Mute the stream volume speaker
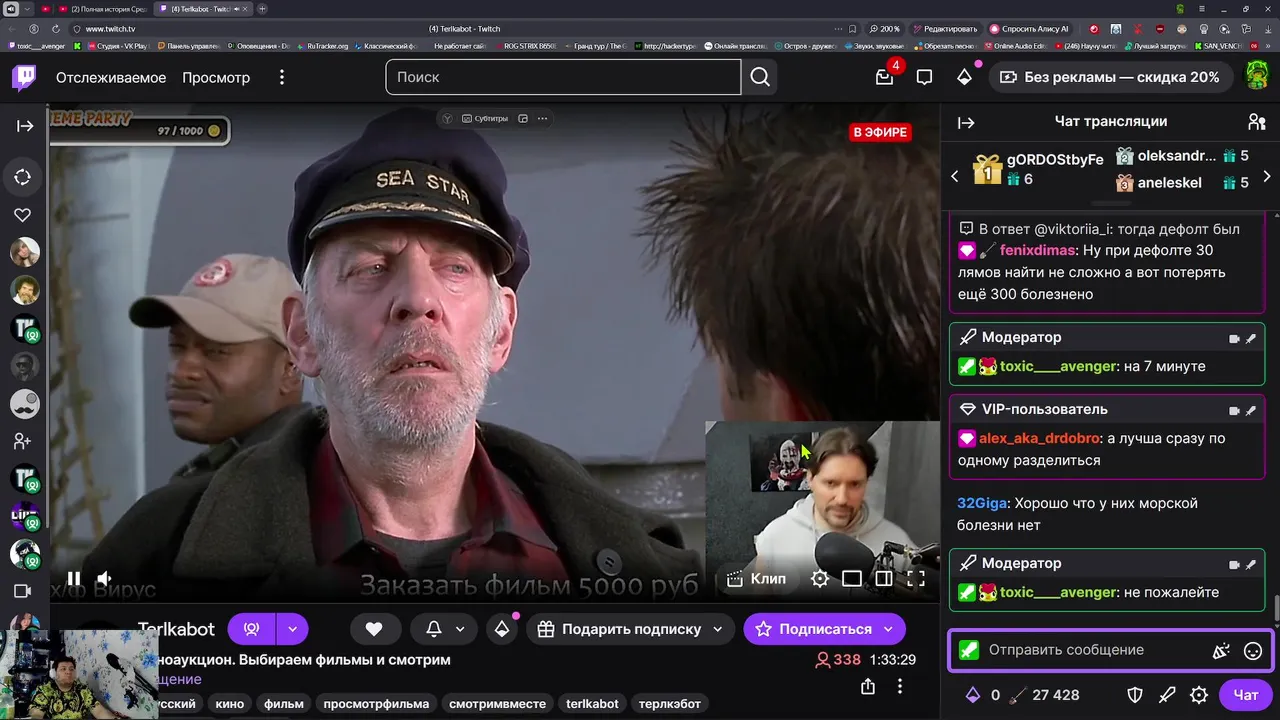The image size is (1280, 720). click(x=104, y=578)
